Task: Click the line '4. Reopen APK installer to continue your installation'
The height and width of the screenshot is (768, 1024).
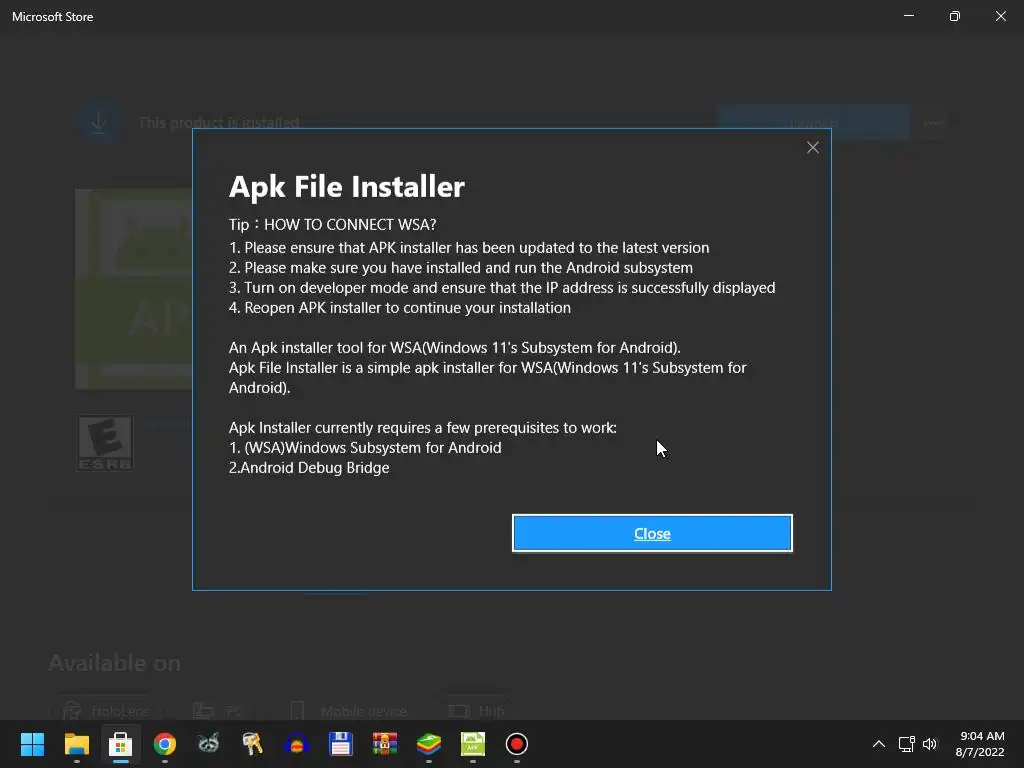Action: [400, 308]
